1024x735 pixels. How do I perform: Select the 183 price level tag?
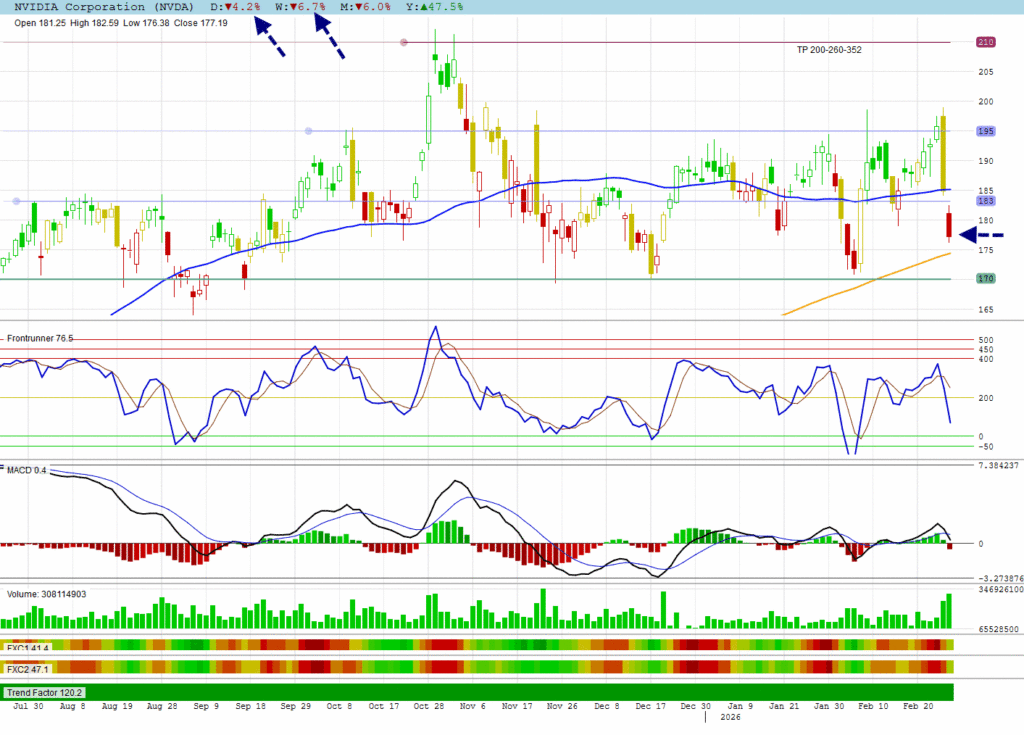point(985,202)
